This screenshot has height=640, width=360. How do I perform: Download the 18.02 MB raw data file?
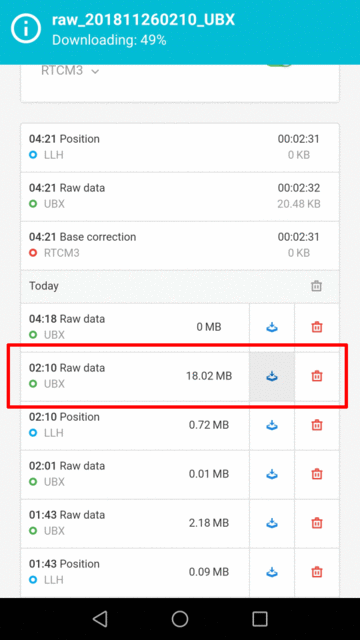pyautogui.click(x=271, y=376)
